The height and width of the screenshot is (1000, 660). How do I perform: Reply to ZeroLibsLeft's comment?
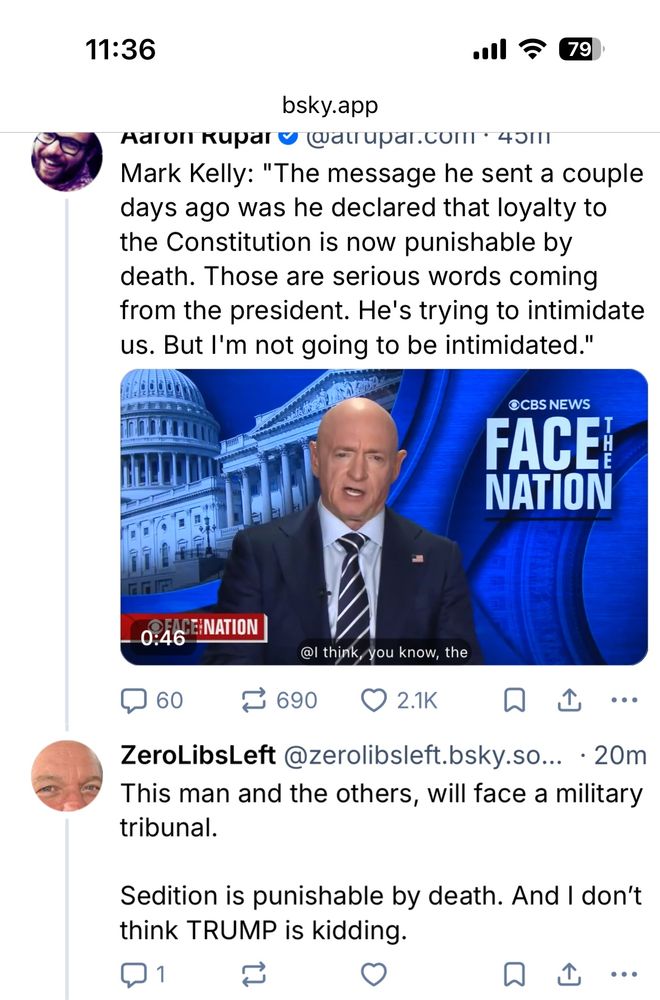(135, 973)
